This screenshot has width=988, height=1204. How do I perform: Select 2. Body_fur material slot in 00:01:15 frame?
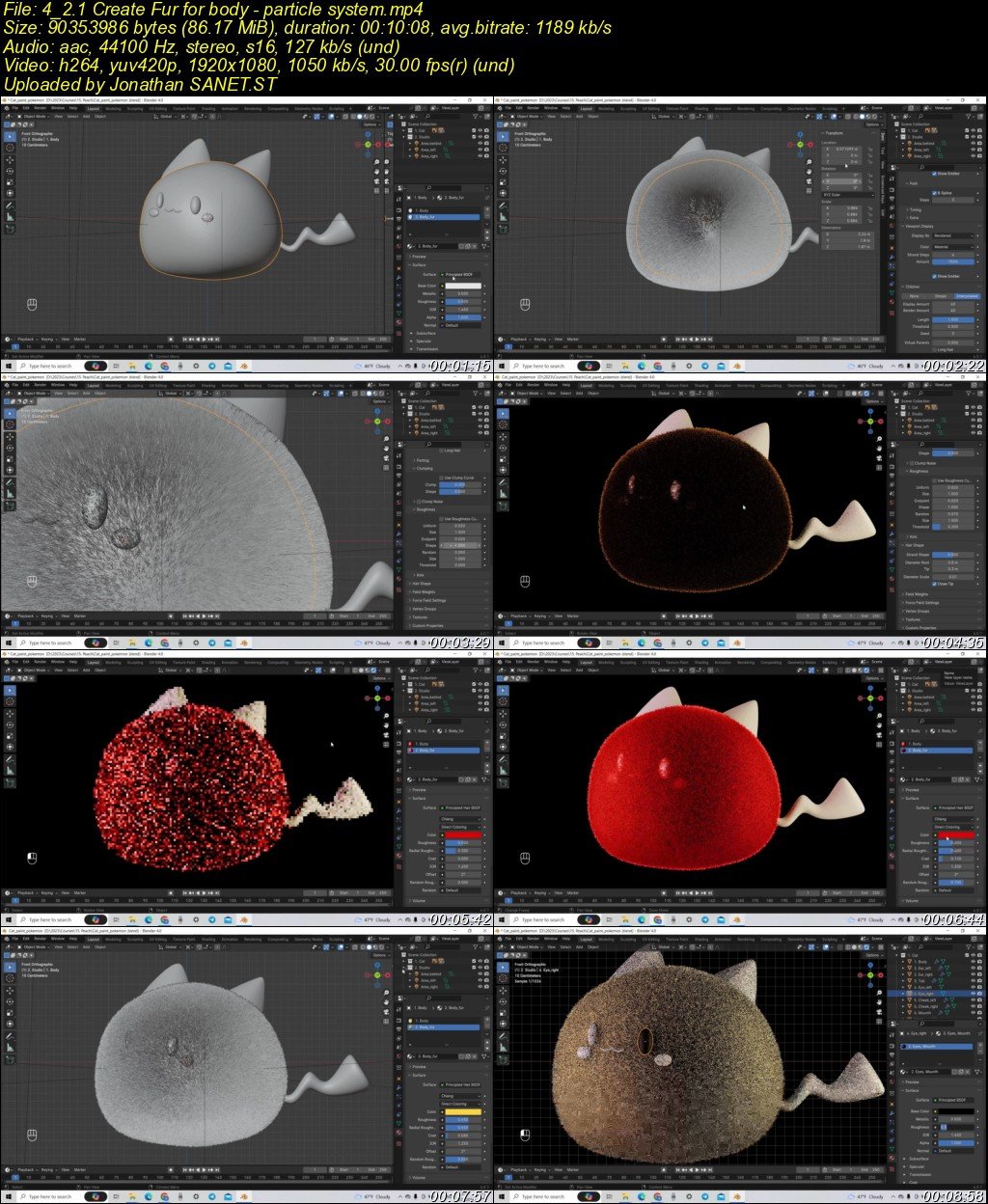444,217
